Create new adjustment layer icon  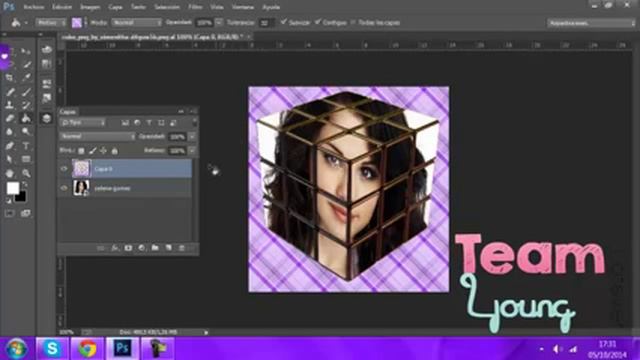(x=142, y=248)
